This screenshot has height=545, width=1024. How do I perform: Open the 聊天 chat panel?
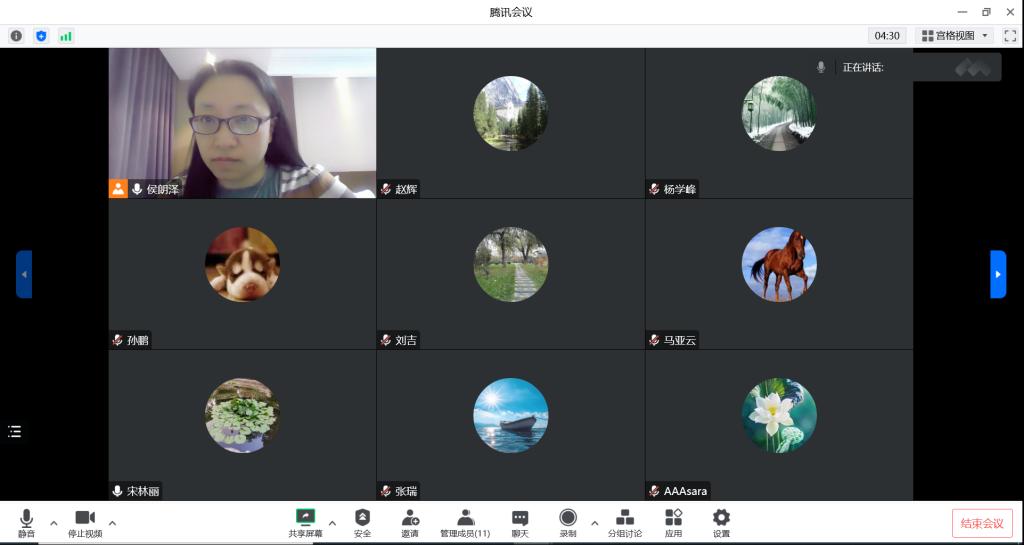[x=520, y=522]
